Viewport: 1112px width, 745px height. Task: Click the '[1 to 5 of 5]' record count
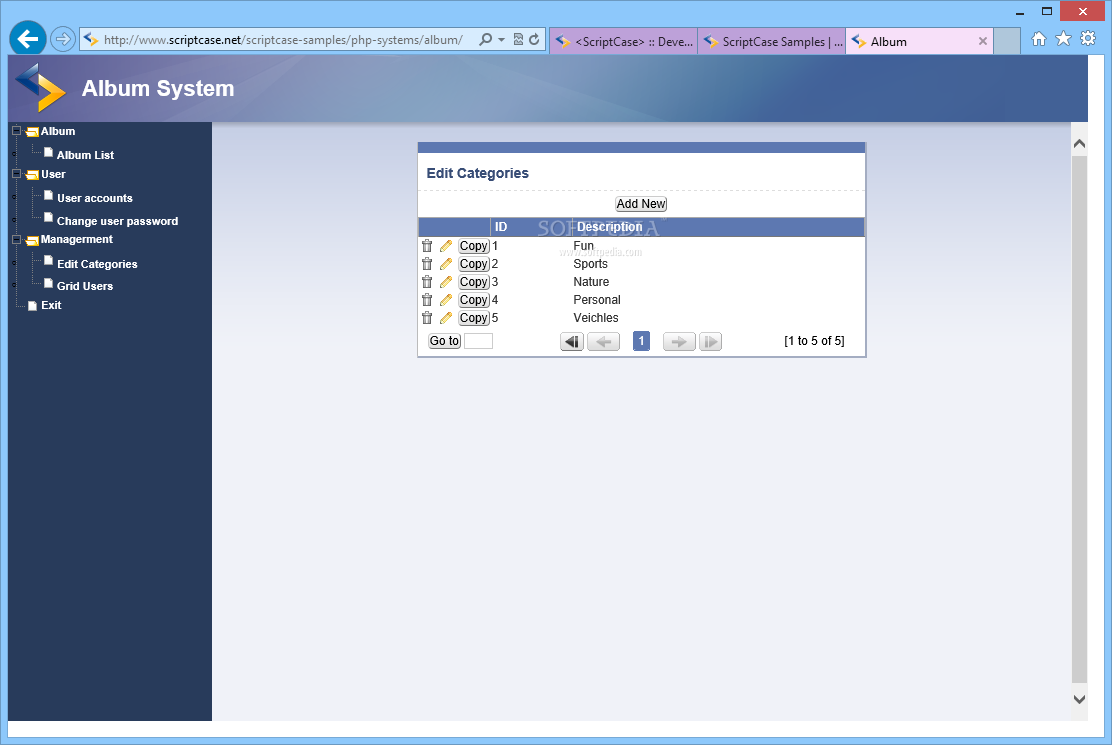click(x=814, y=341)
